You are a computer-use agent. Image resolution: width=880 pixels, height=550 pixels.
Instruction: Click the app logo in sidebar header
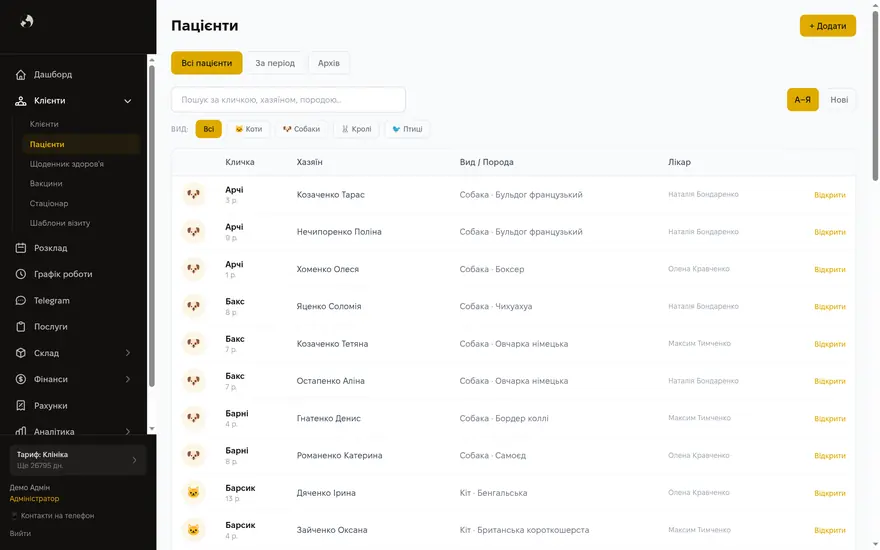(x=26, y=22)
